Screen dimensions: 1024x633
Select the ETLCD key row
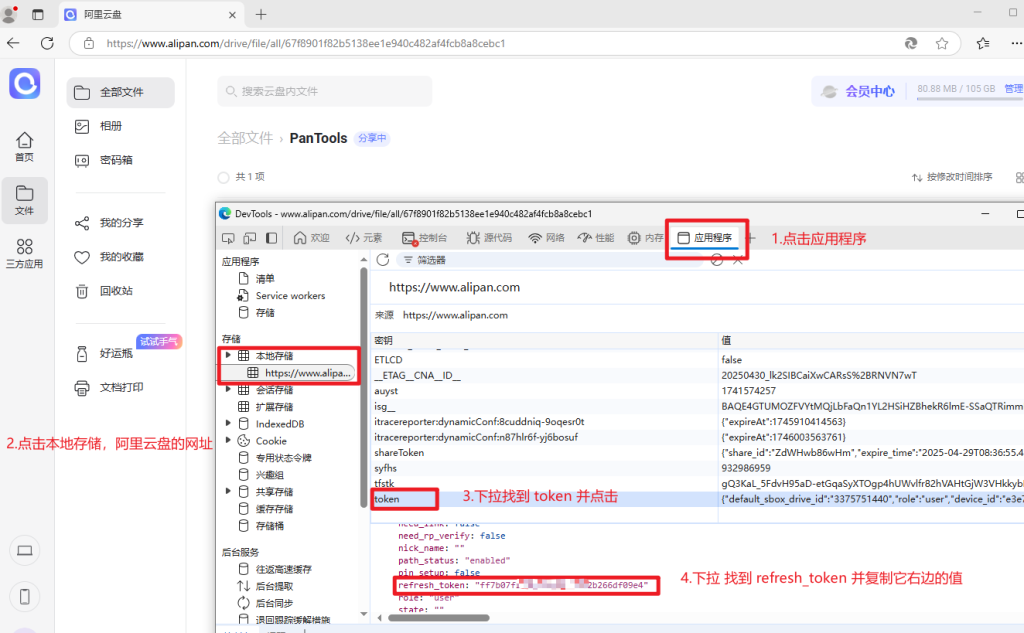pyautogui.click(x=697, y=360)
